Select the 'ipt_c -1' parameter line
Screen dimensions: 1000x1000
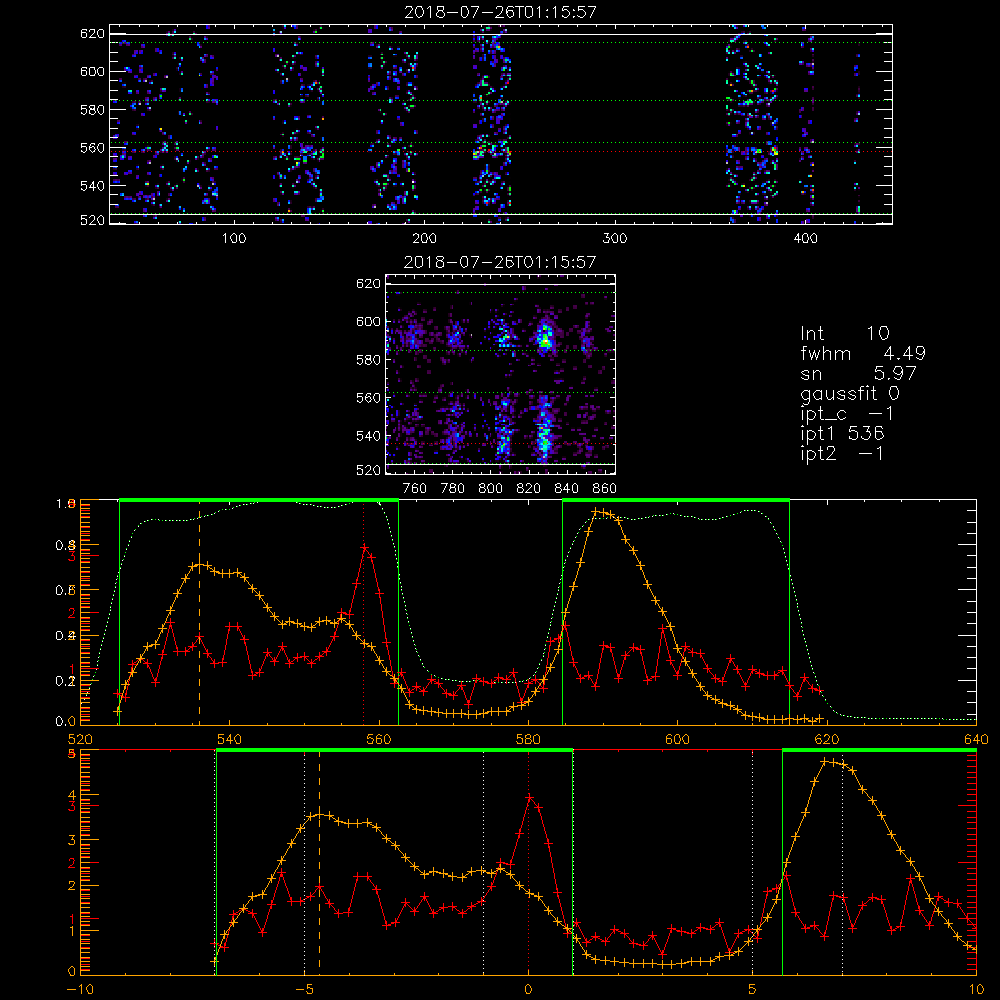847,414
